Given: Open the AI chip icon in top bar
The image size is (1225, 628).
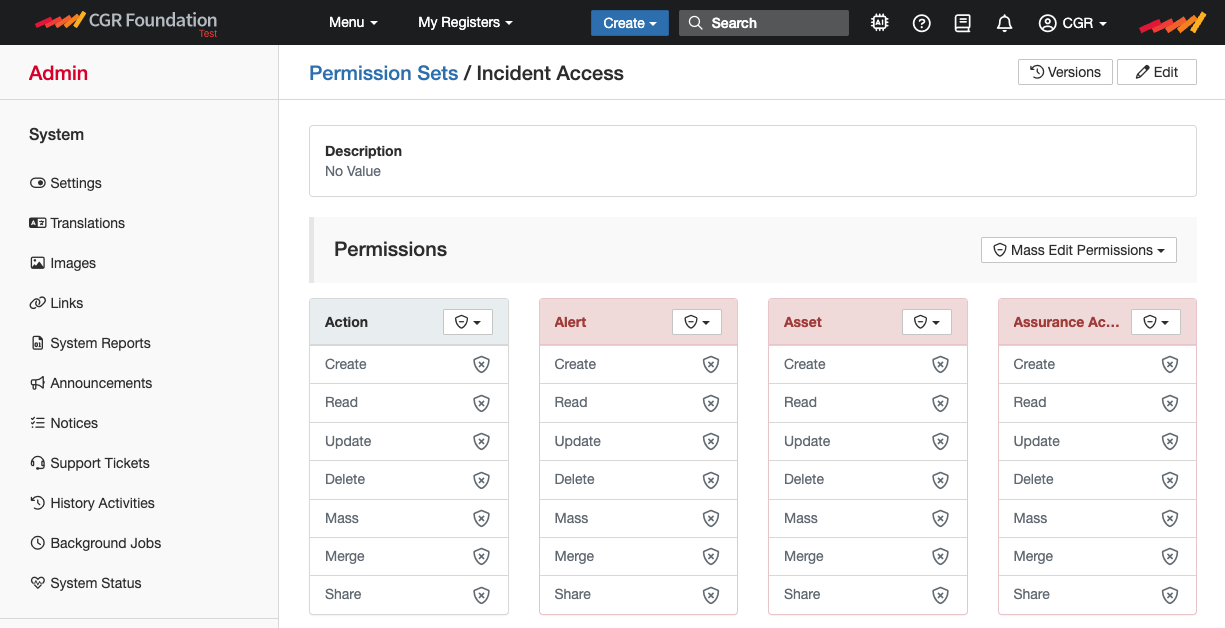Looking at the screenshot, I should [880, 23].
